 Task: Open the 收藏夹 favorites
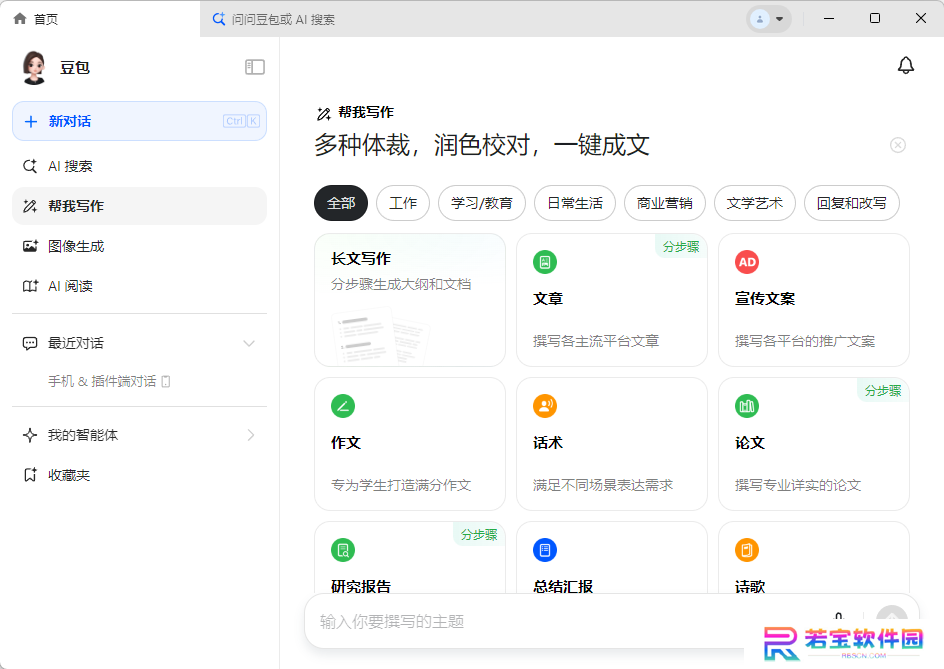(x=139, y=475)
